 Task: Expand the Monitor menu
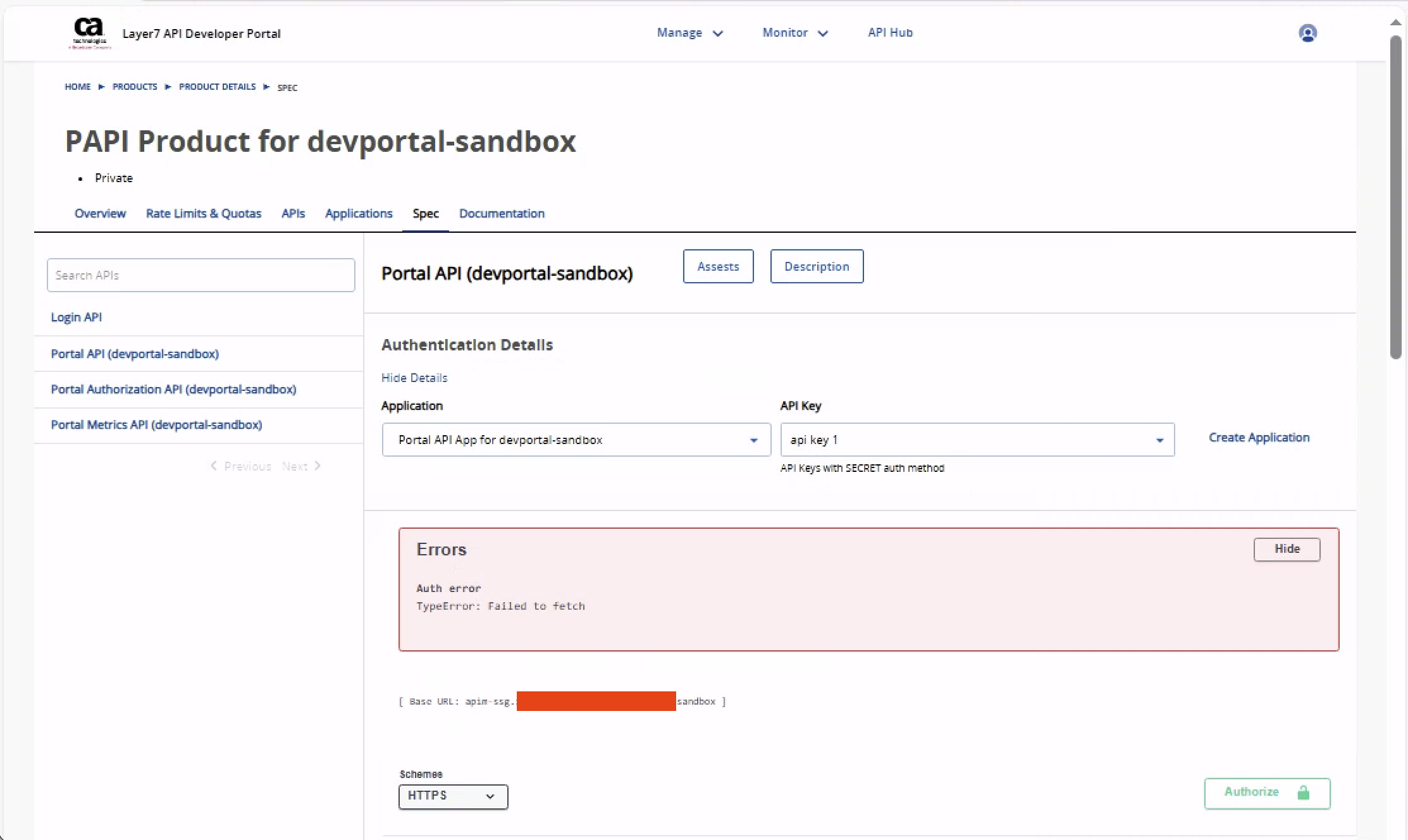pos(794,33)
